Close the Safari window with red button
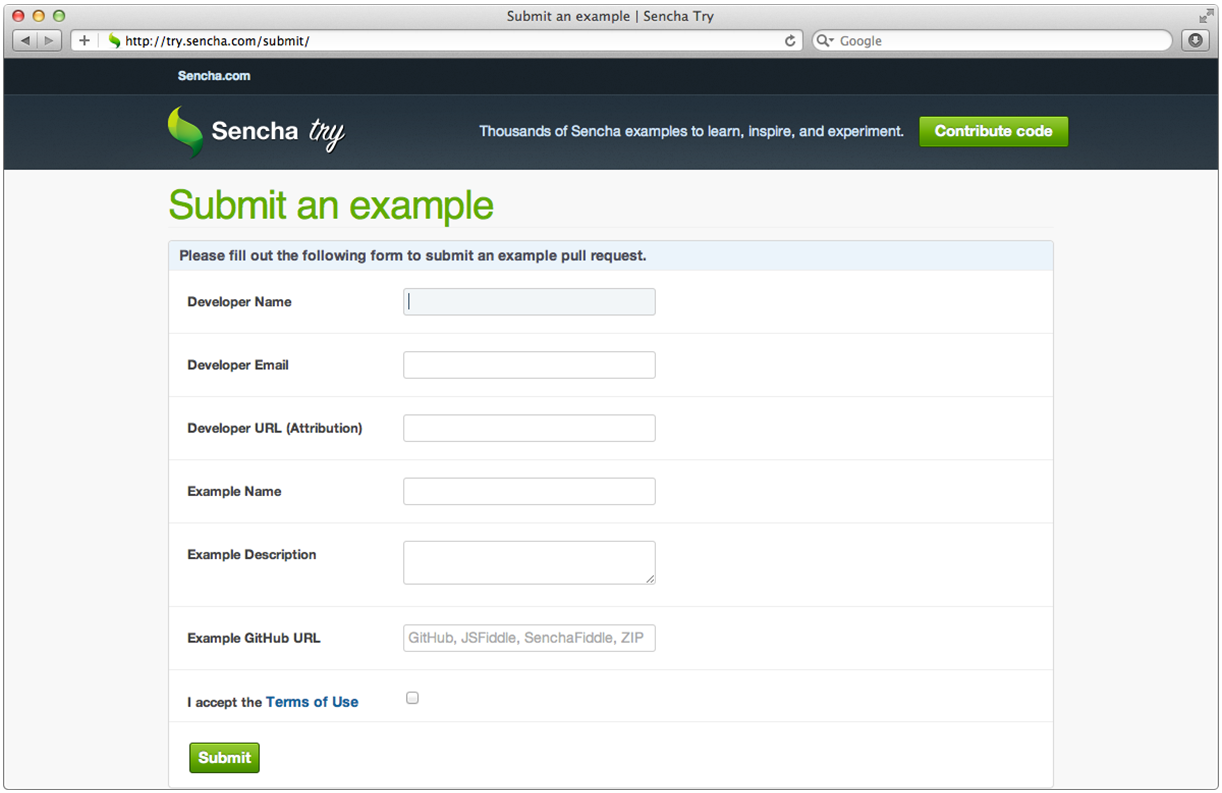 click(x=18, y=16)
